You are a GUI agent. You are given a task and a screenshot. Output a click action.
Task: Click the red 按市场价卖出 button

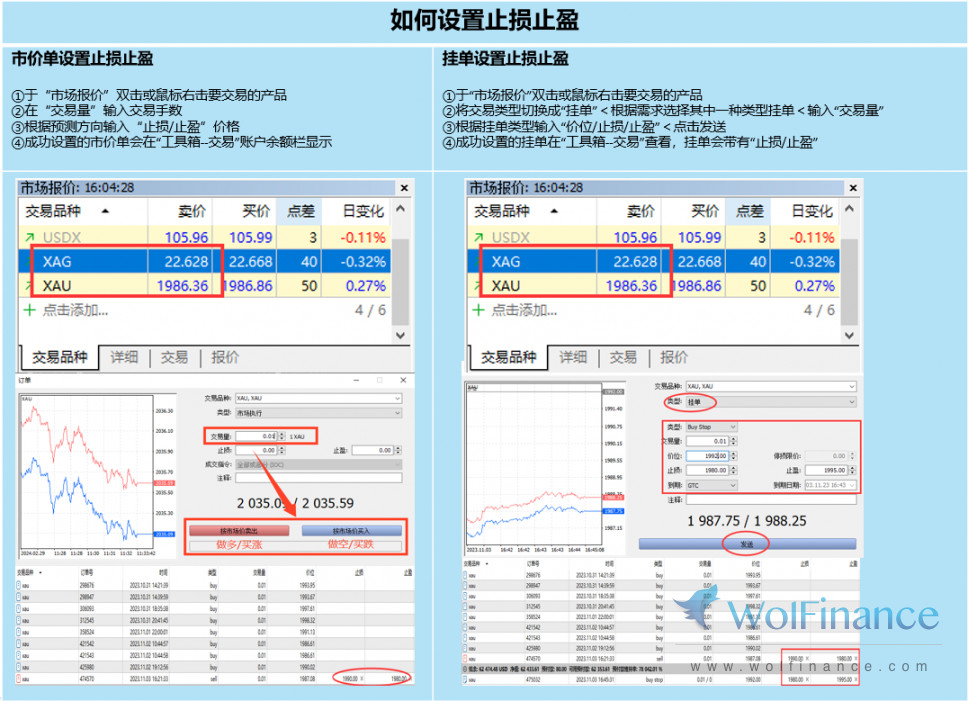239,531
